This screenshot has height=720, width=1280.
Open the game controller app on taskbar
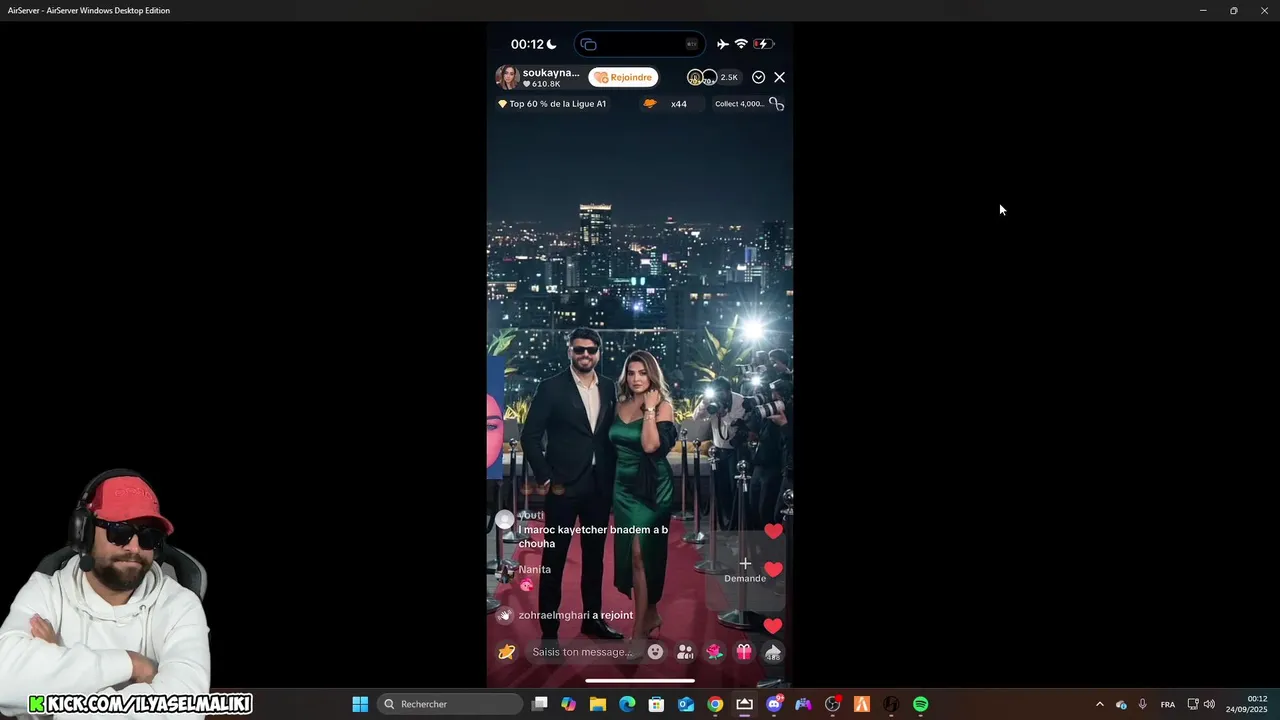[803, 704]
